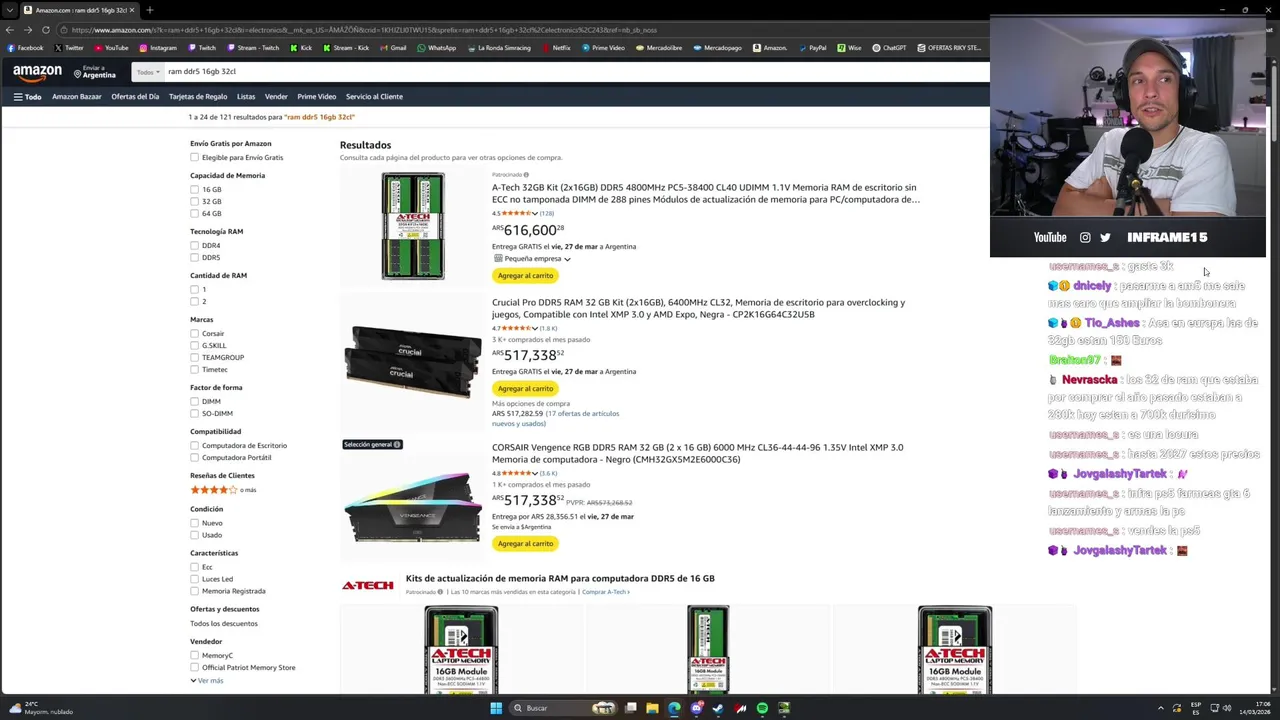Check the Luces Led feature filter
Image resolution: width=1280 pixels, height=720 pixels.
click(x=194, y=579)
